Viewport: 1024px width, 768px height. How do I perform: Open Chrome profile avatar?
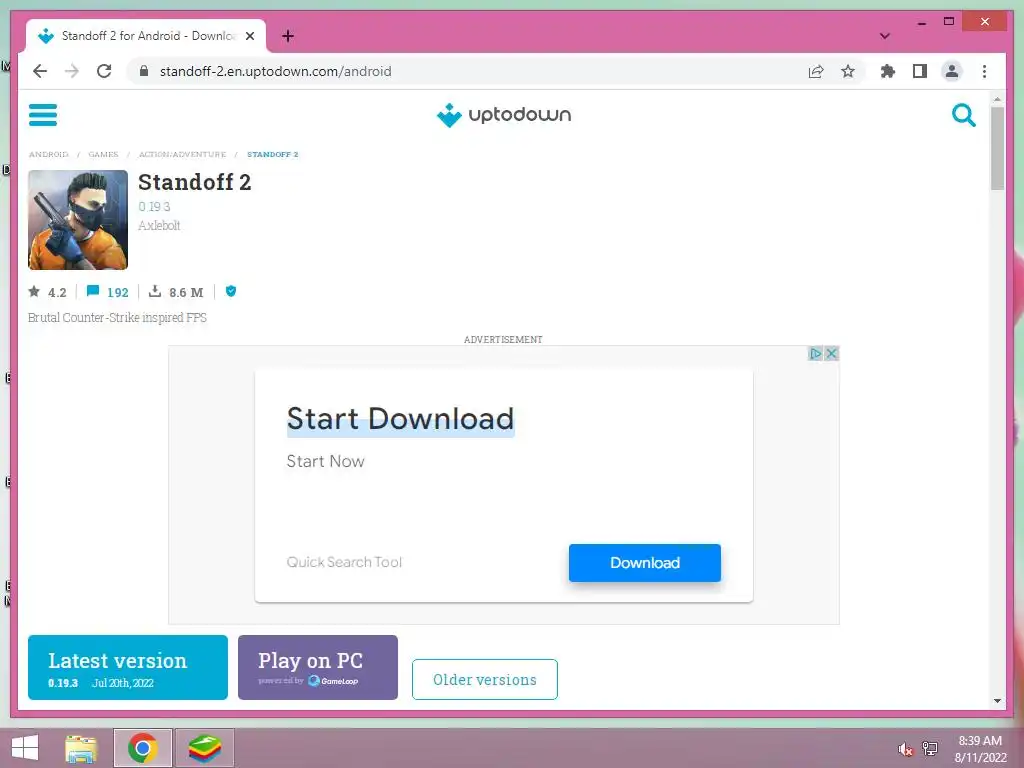click(x=952, y=71)
